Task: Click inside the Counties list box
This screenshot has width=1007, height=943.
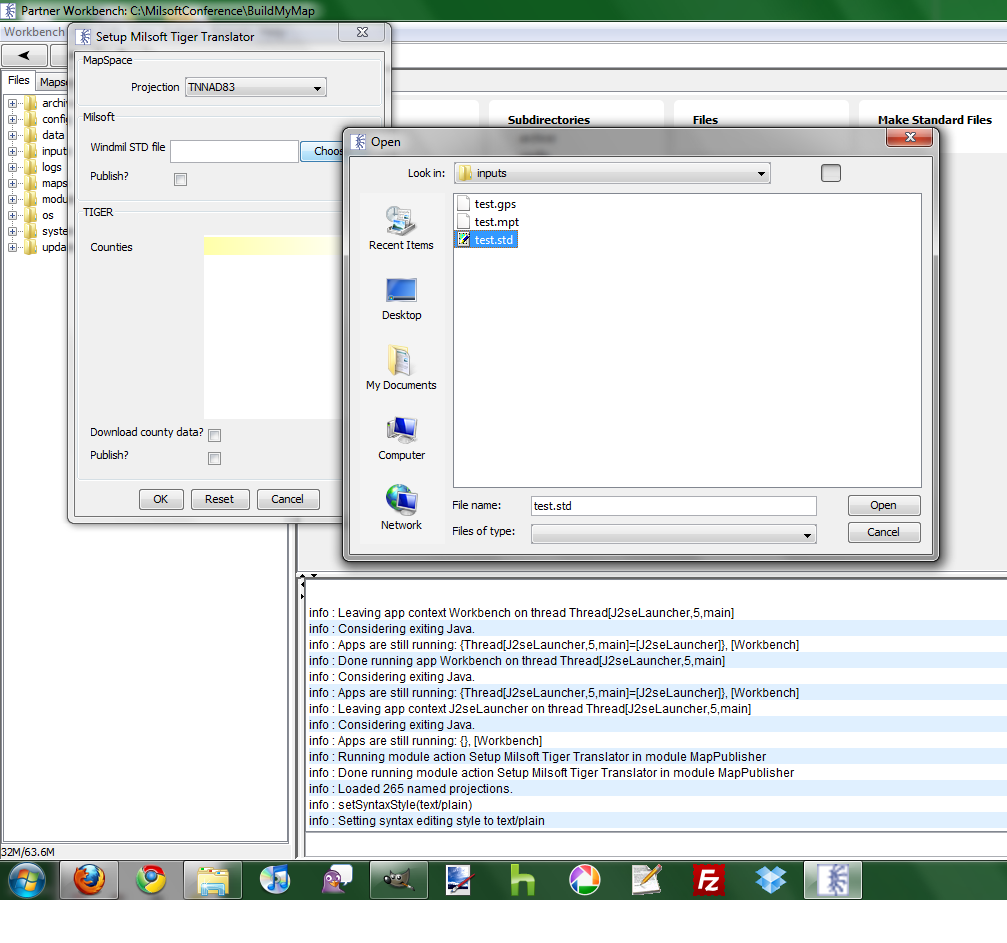Action: coord(274,328)
